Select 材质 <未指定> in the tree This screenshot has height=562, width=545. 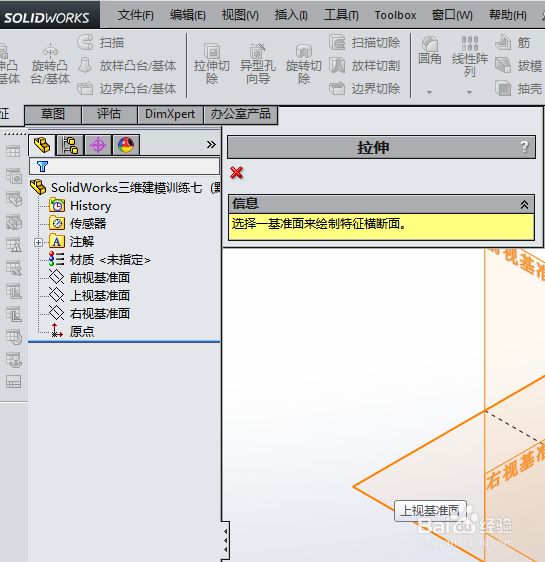(100, 259)
